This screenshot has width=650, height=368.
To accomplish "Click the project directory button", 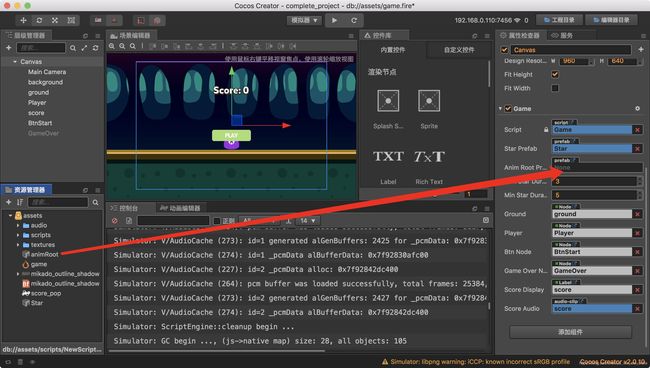I will (559, 20).
